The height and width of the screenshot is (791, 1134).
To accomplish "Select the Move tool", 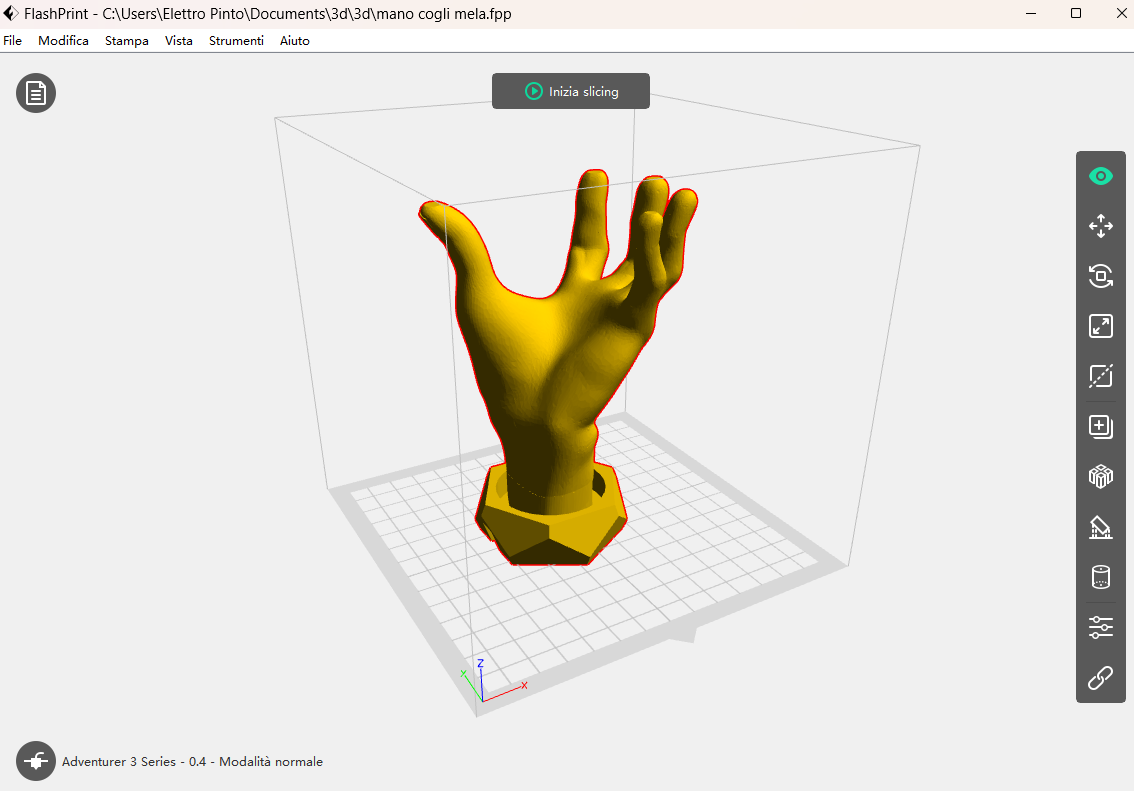I will [1100, 226].
